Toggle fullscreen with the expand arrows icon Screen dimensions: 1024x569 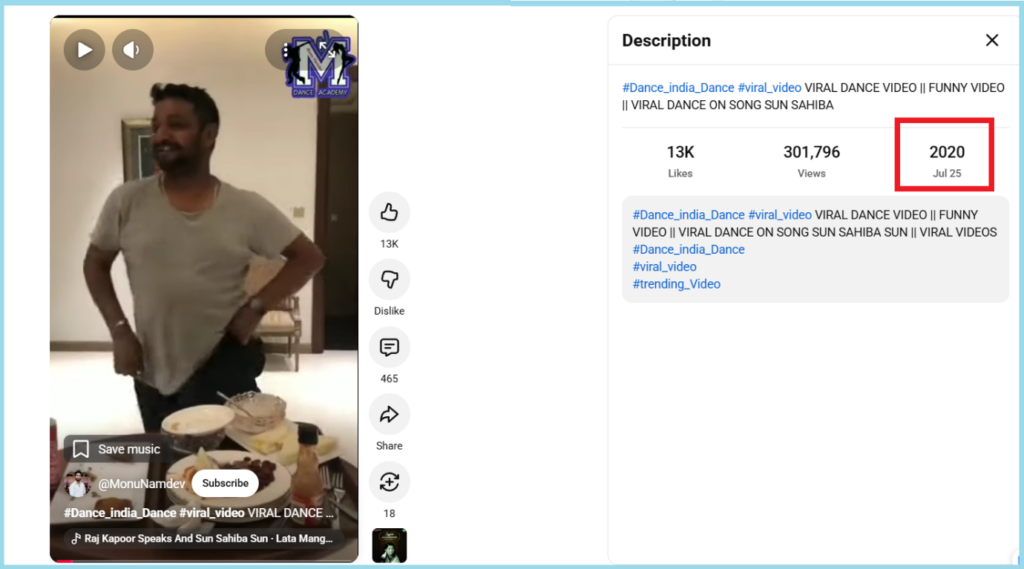pyautogui.click(x=327, y=50)
